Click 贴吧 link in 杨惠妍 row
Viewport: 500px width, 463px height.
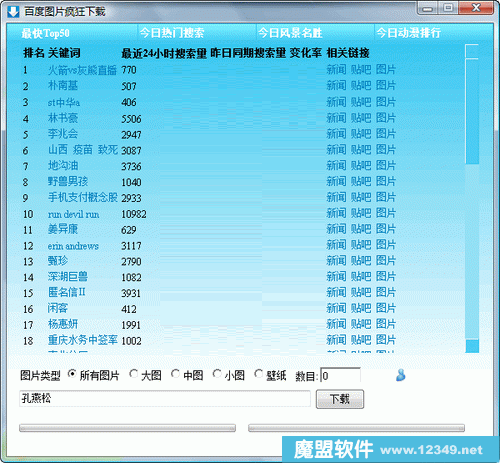[361, 324]
